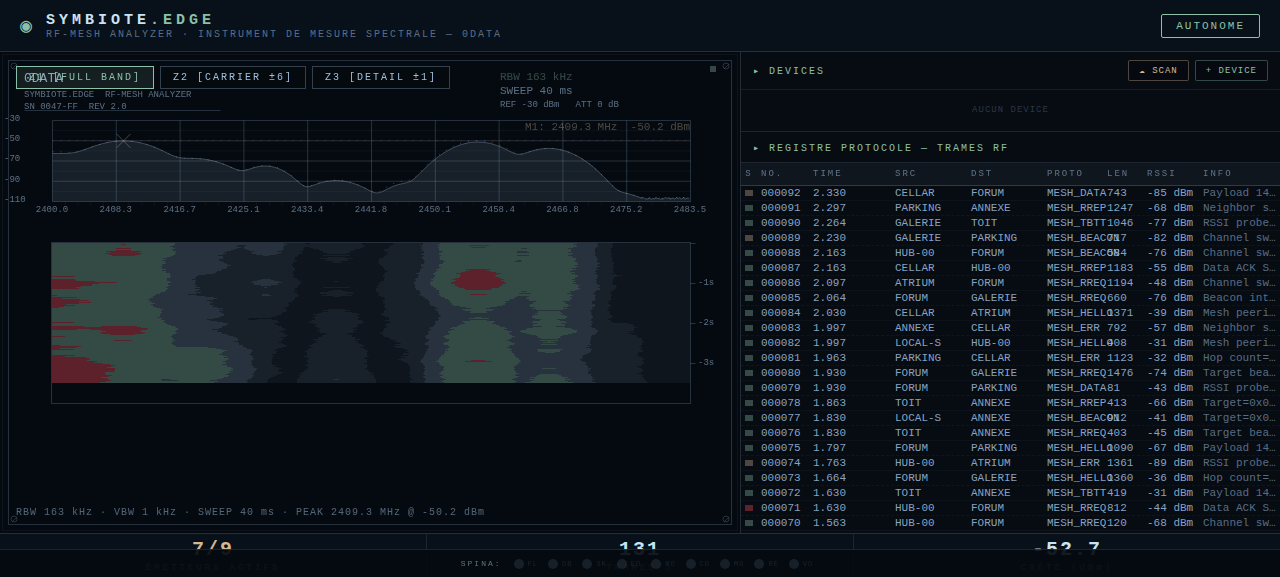Click the -2s waterfall time label
Screen dimensions: 1280x577
[705, 323]
